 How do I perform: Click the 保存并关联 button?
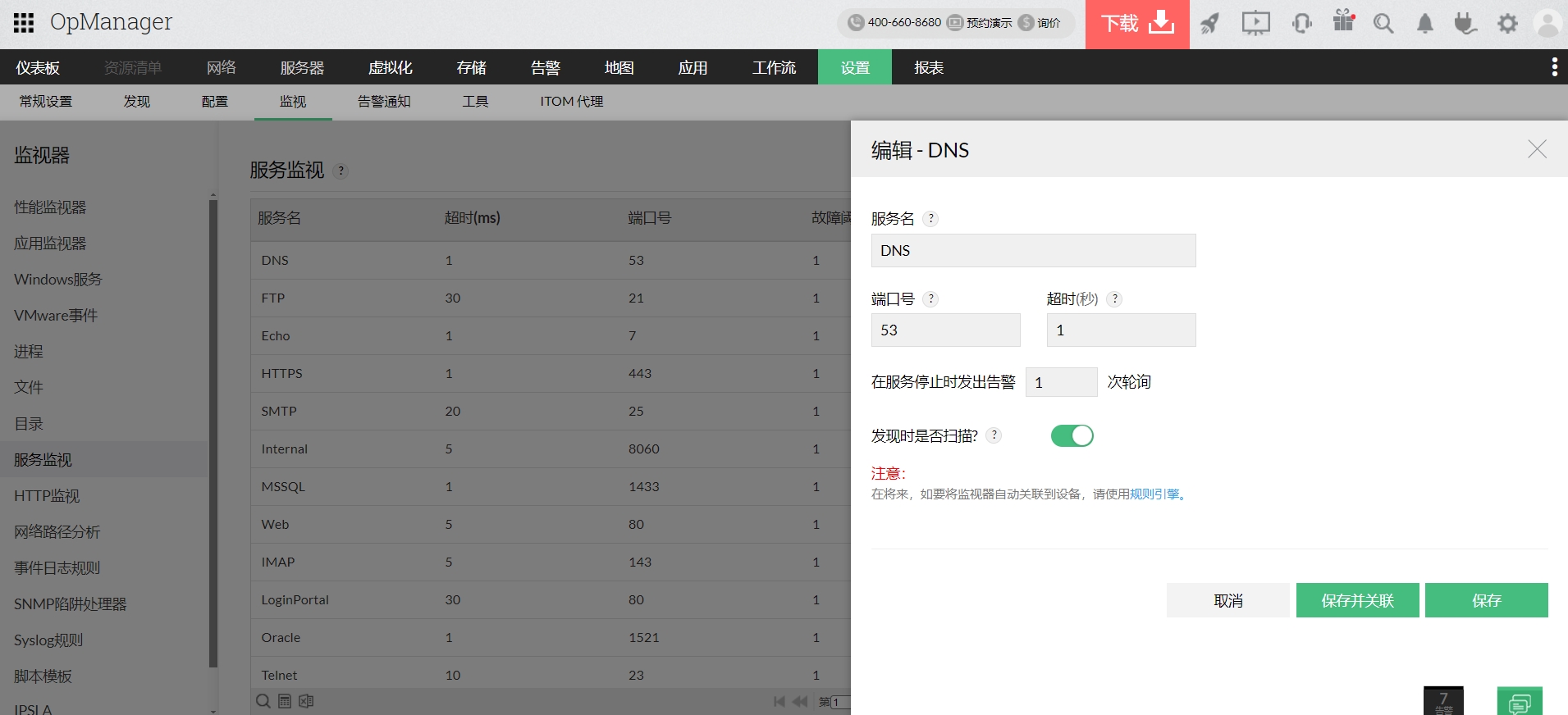click(1358, 600)
